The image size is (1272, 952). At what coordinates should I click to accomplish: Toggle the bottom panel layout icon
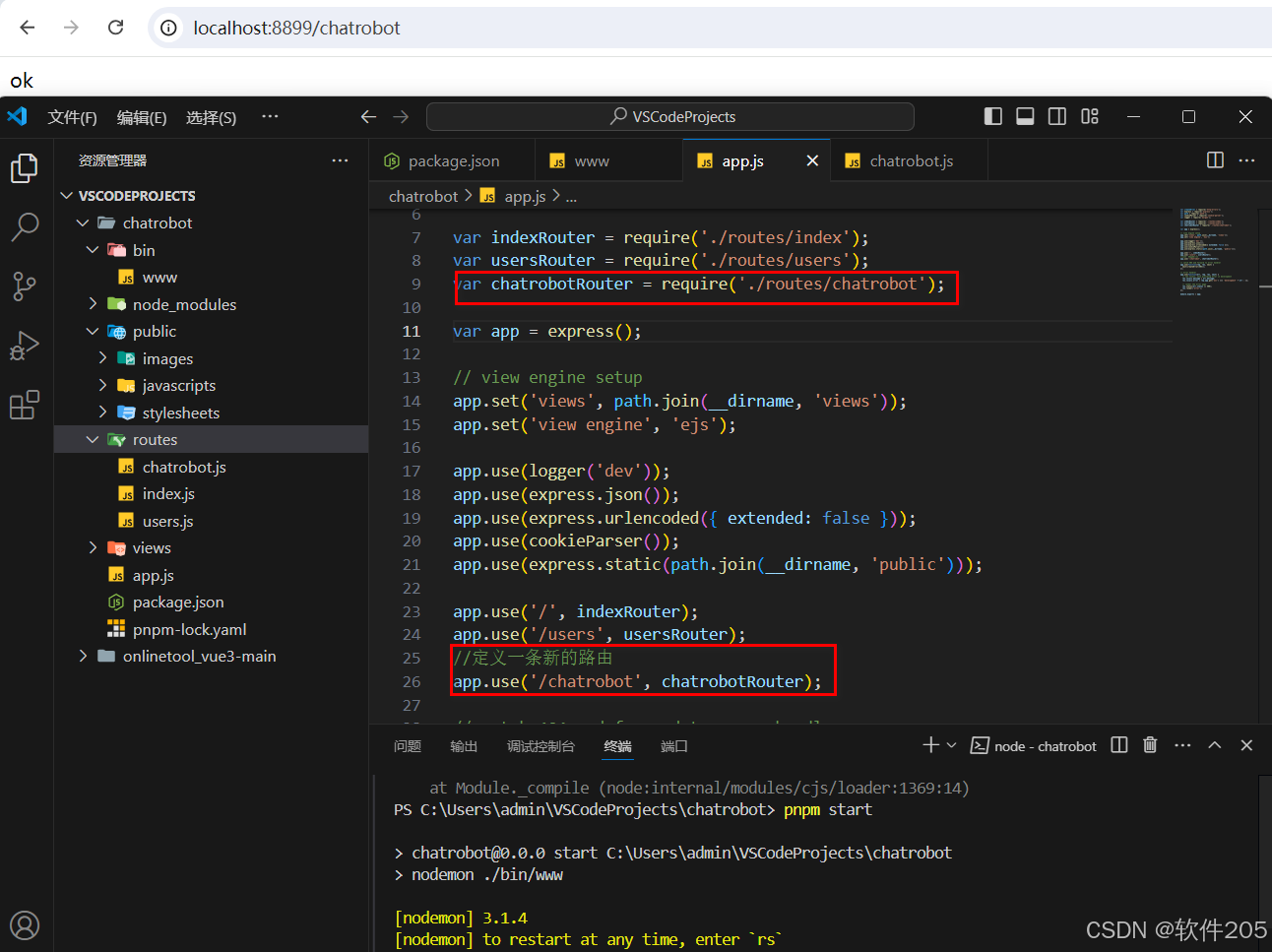[x=1025, y=116]
